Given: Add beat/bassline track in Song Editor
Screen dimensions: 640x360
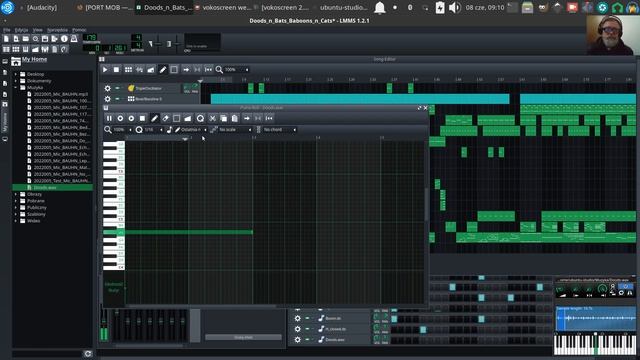Looking at the screenshot, I should point(128,70).
